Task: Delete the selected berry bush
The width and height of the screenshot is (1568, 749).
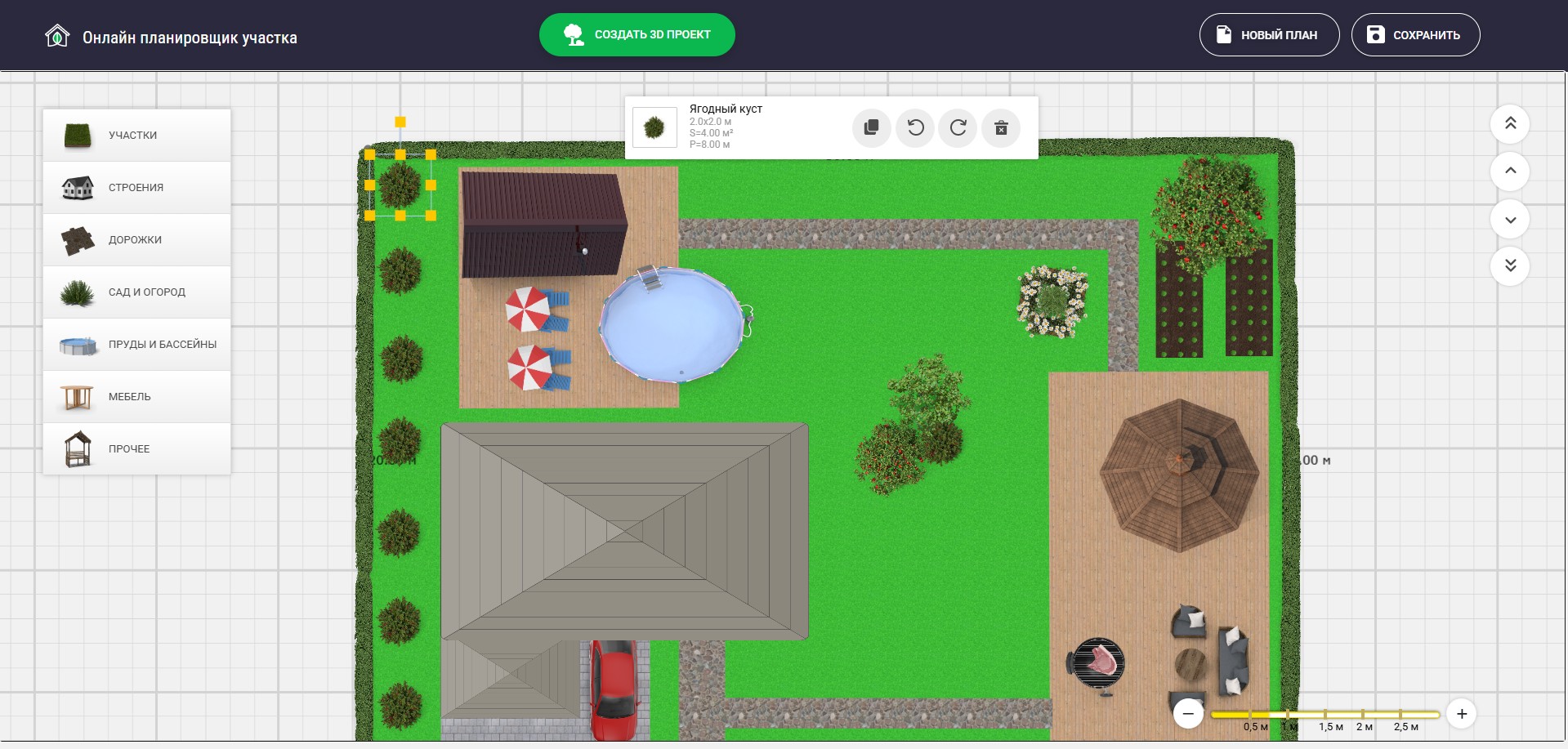Action: click(1001, 128)
